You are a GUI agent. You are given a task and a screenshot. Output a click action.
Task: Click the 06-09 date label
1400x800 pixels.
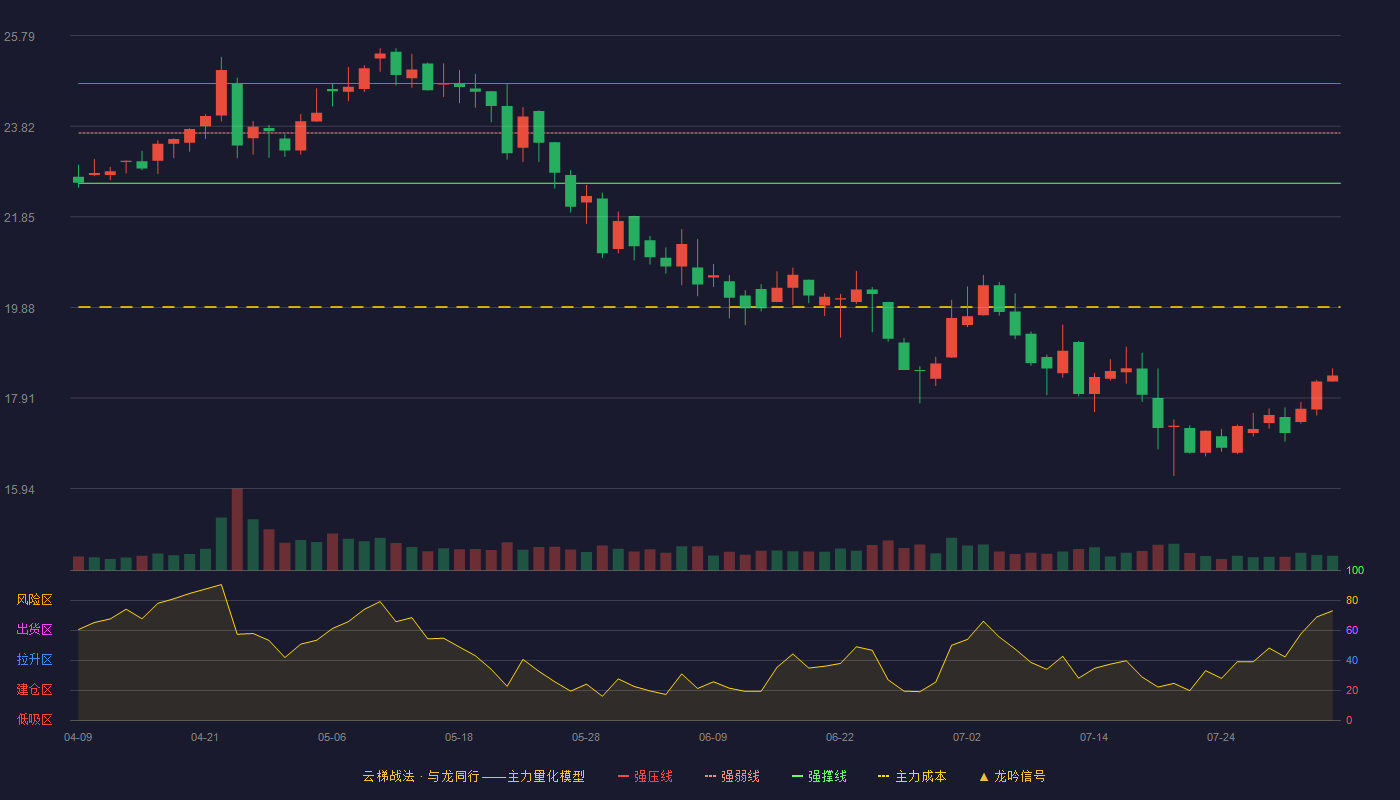click(713, 737)
